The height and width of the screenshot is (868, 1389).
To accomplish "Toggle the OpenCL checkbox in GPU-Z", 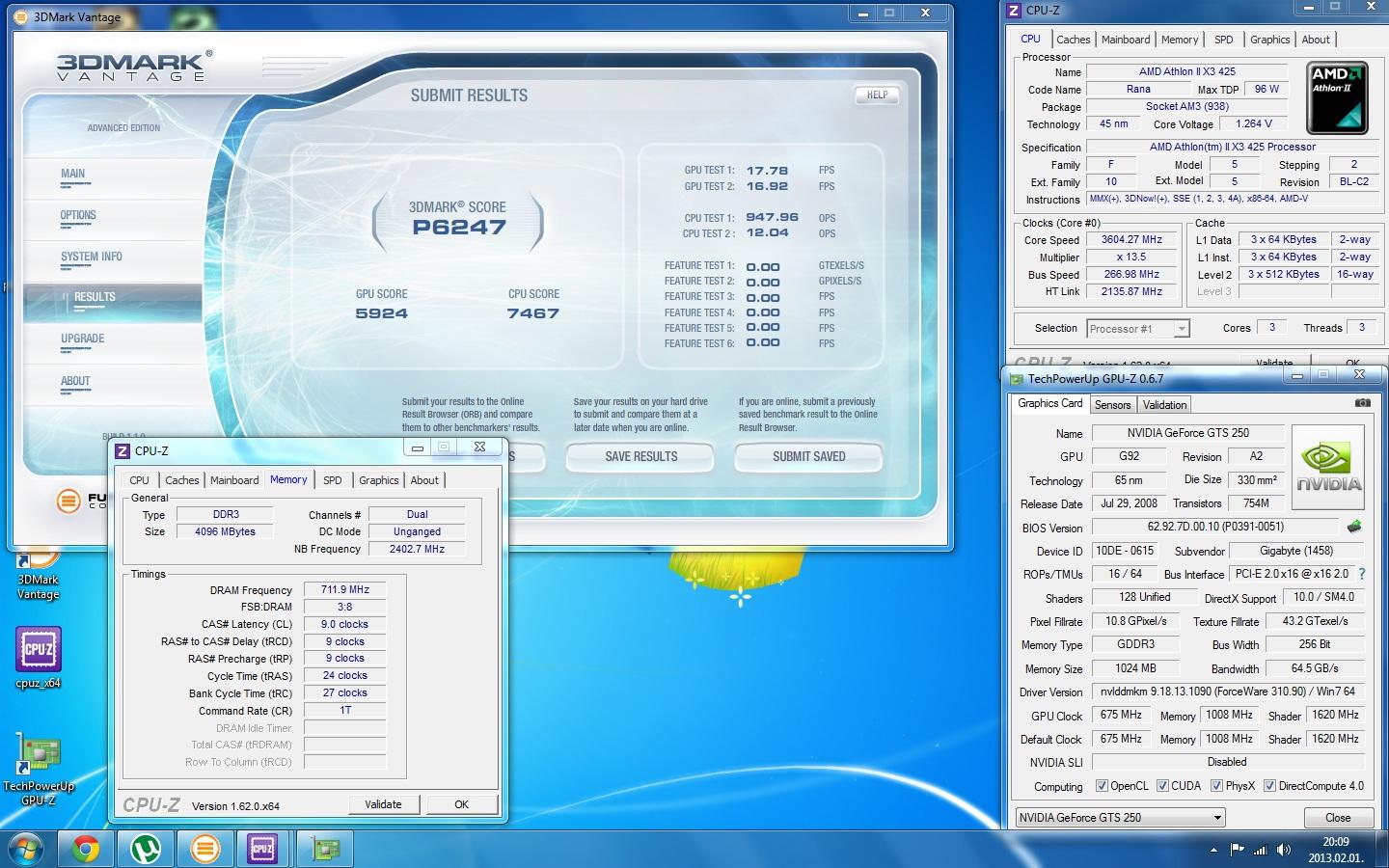I will (x=1102, y=786).
